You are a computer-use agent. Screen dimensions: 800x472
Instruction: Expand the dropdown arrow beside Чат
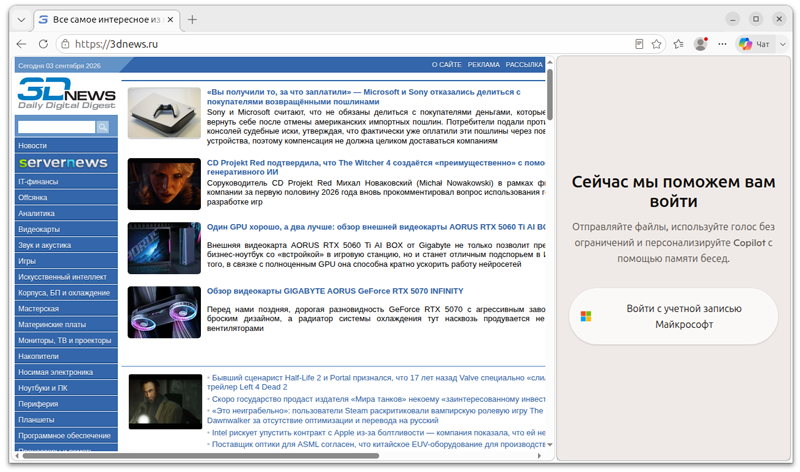pyautogui.click(x=783, y=44)
